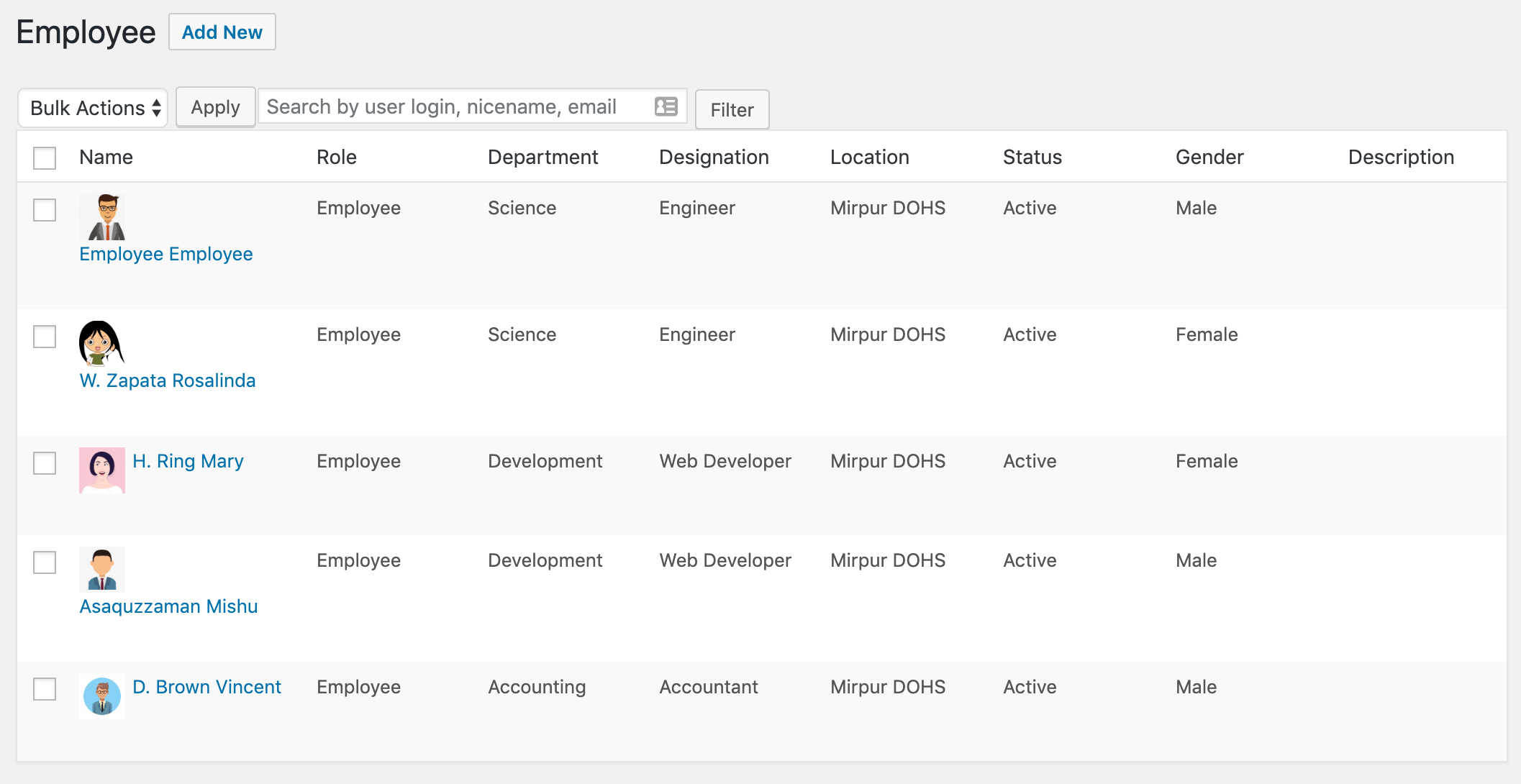Select the checkbox beside H. Ring Mary
The image size is (1521, 784).
(45, 463)
